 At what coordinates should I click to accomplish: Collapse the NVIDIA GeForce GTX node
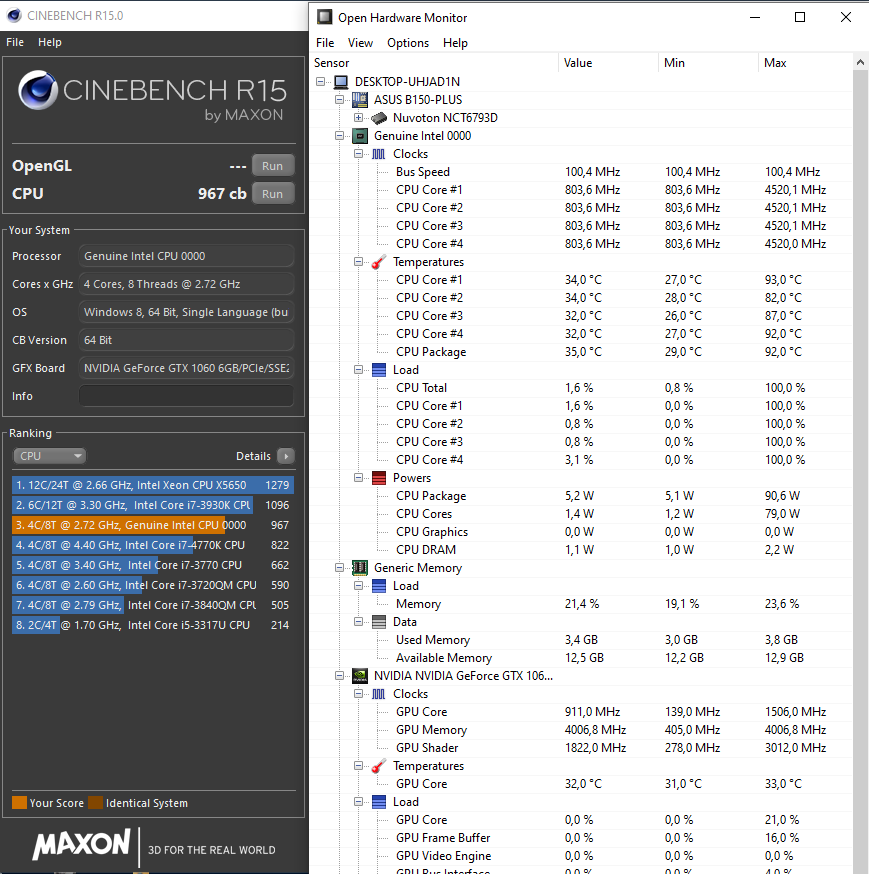[339, 676]
